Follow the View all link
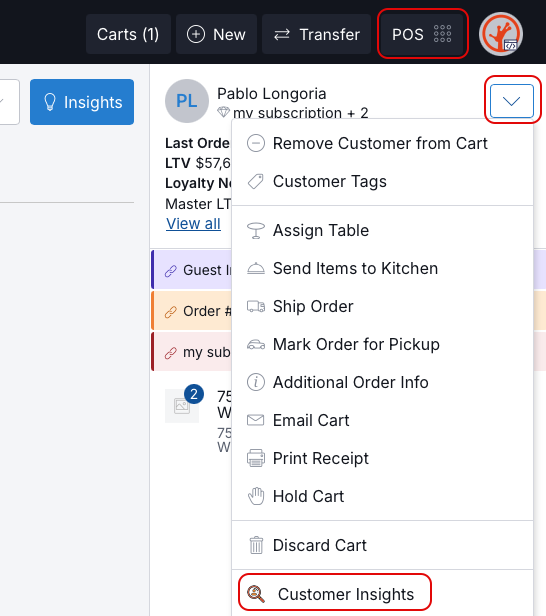Screen dimensions: 546x616 pos(193,224)
